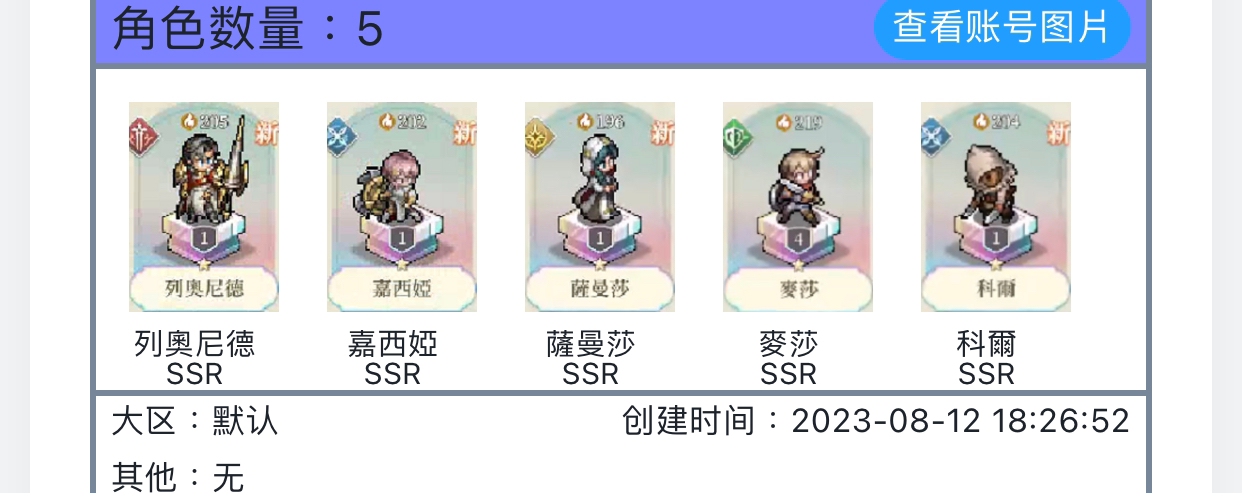Click the 查看账号图片 button
Screen dimensions: 1242x493
[x=1002, y=27]
